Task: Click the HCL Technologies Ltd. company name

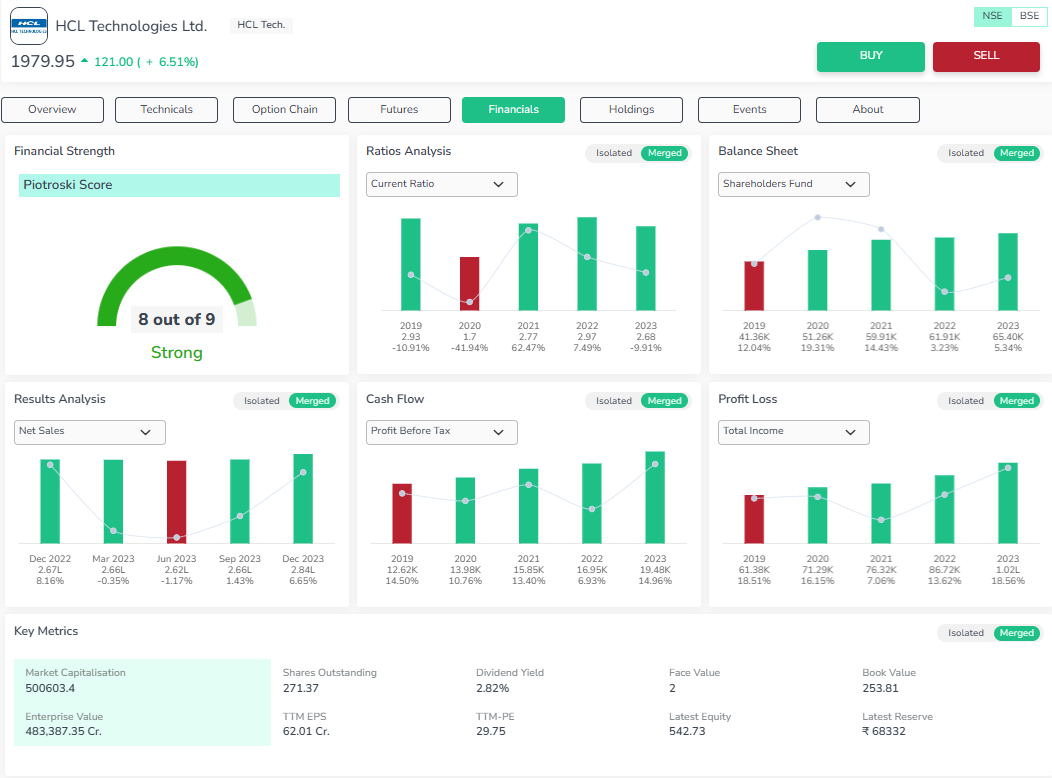Action: click(x=132, y=26)
